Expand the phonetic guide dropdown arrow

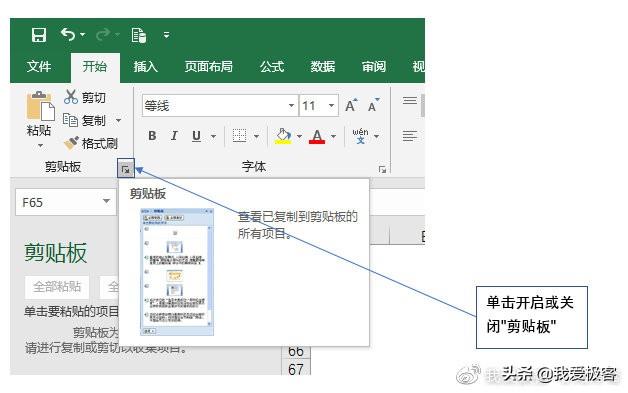pyautogui.click(x=376, y=137)
